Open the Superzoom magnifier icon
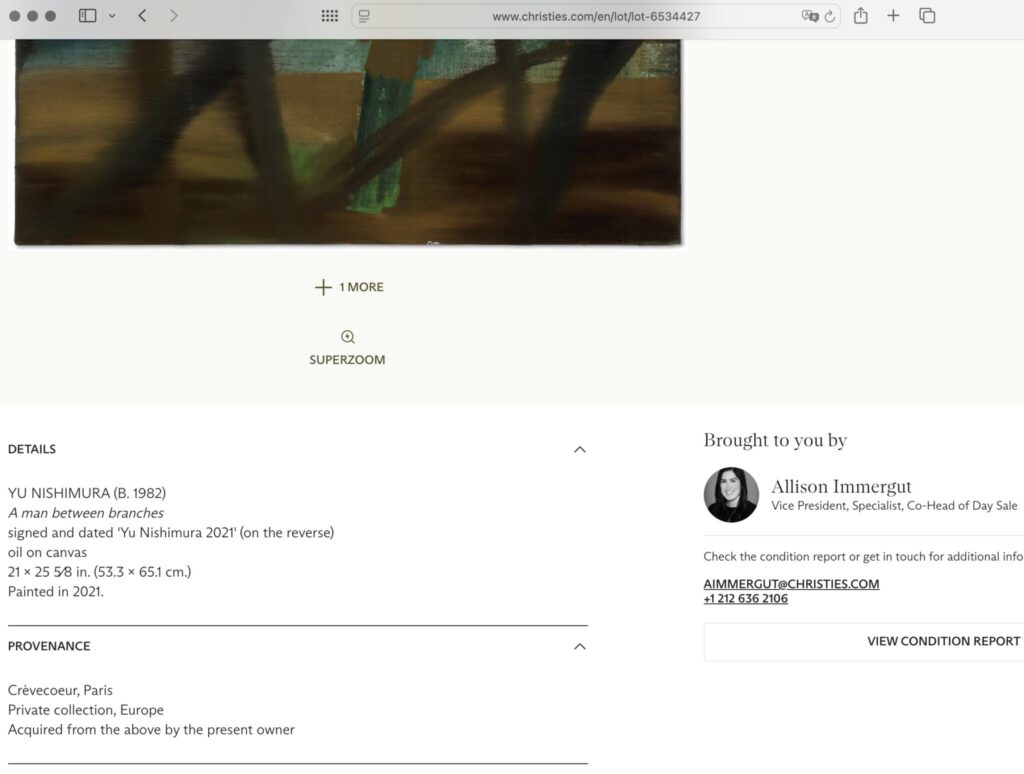The width and height of the screenshot is (1024, 774). pos(347,337)
